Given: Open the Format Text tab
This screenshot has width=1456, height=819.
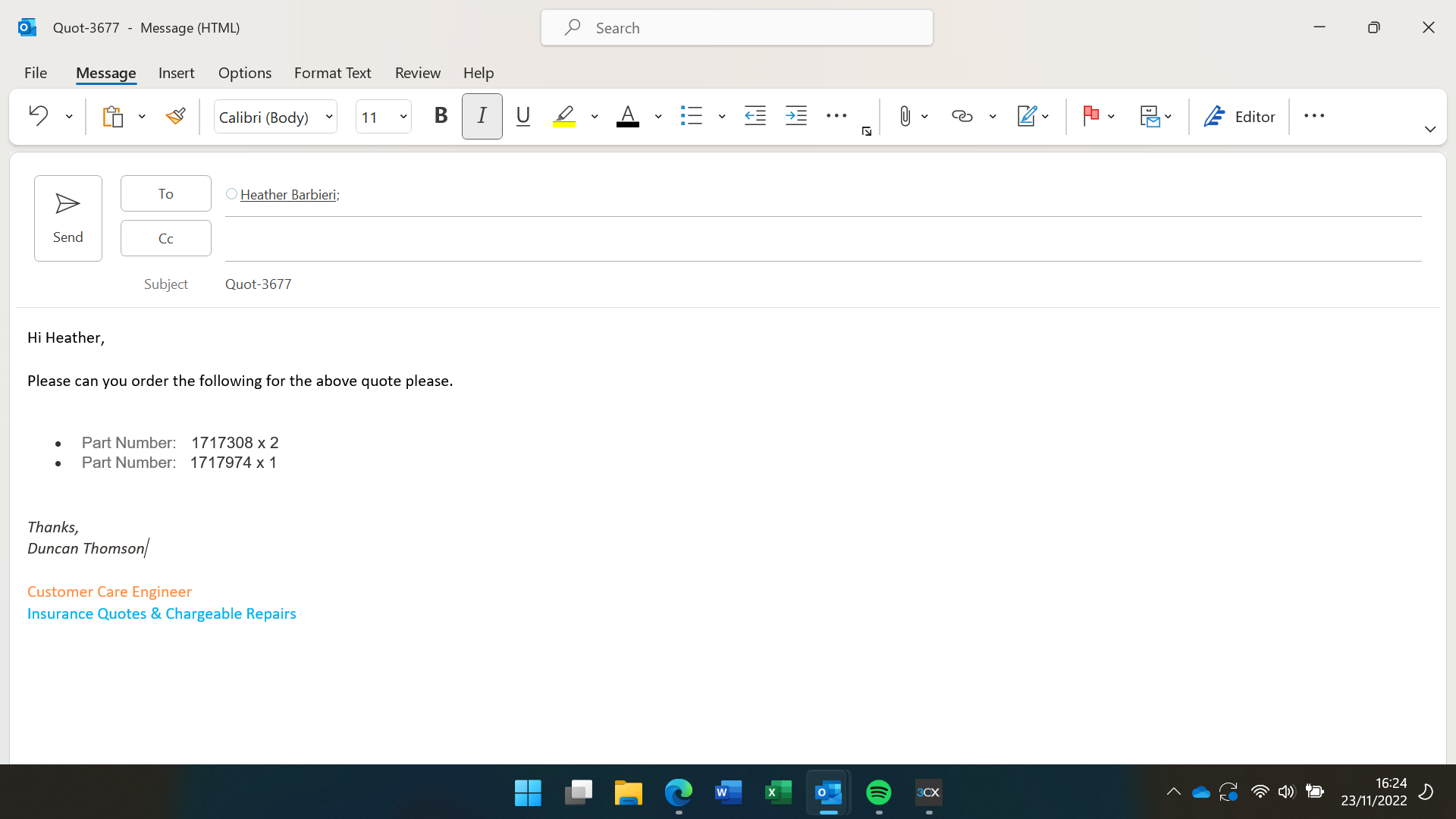Looking at the screenshot, I should (332, 73).
